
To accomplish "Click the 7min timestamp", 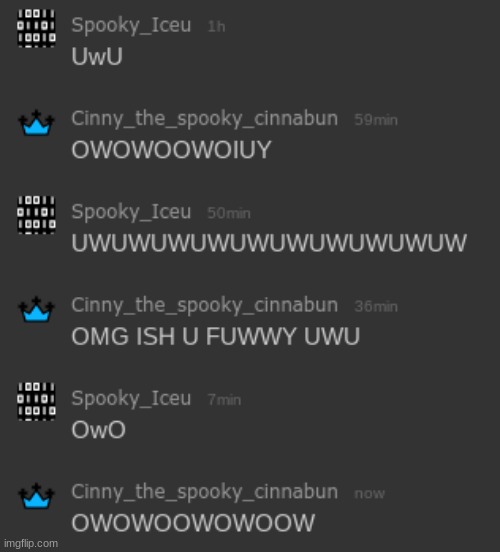I will (224, 400).
